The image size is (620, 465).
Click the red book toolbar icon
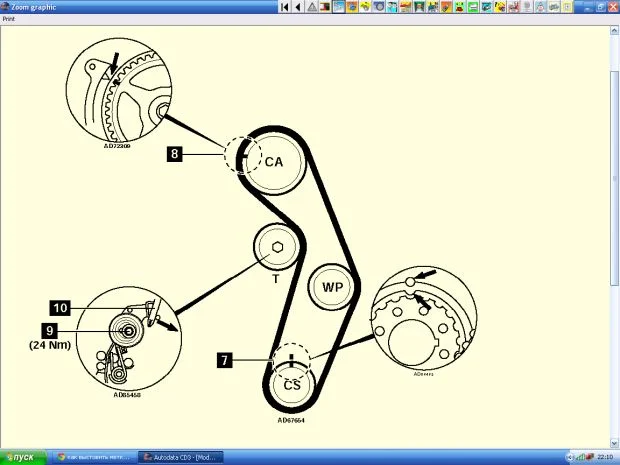324,6
